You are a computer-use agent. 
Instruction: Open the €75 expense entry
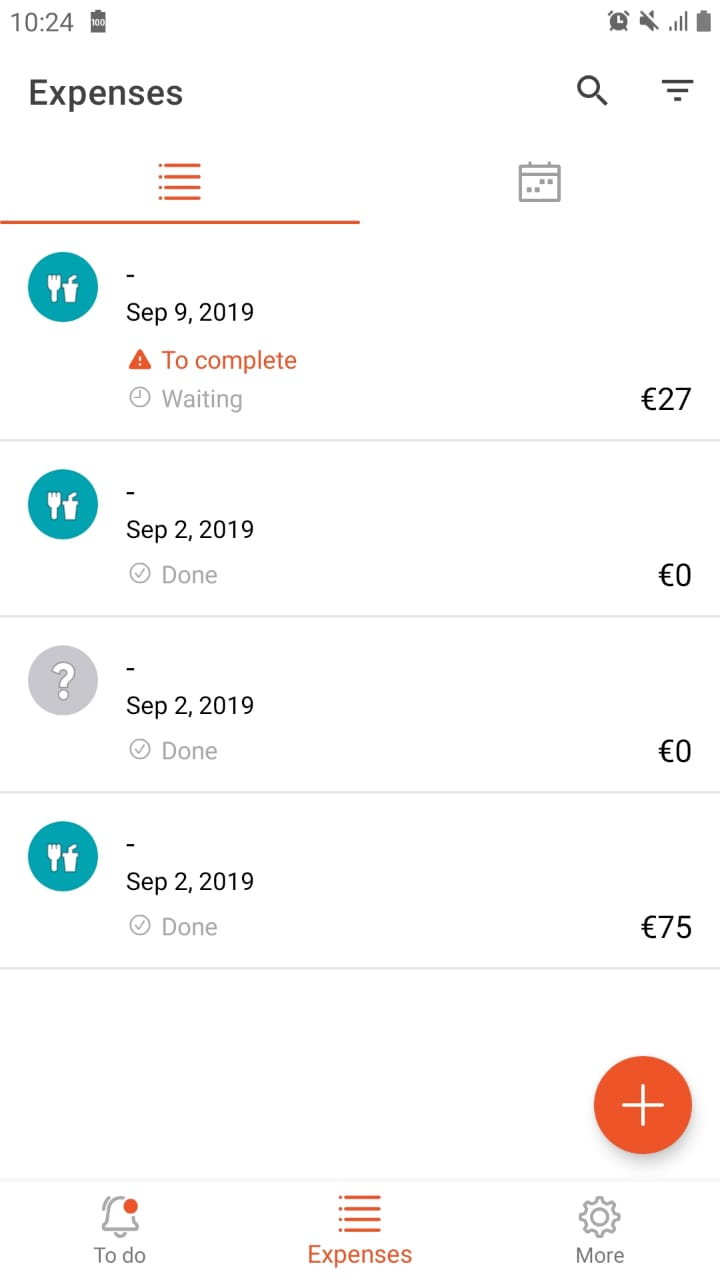[x=360, y=881]
